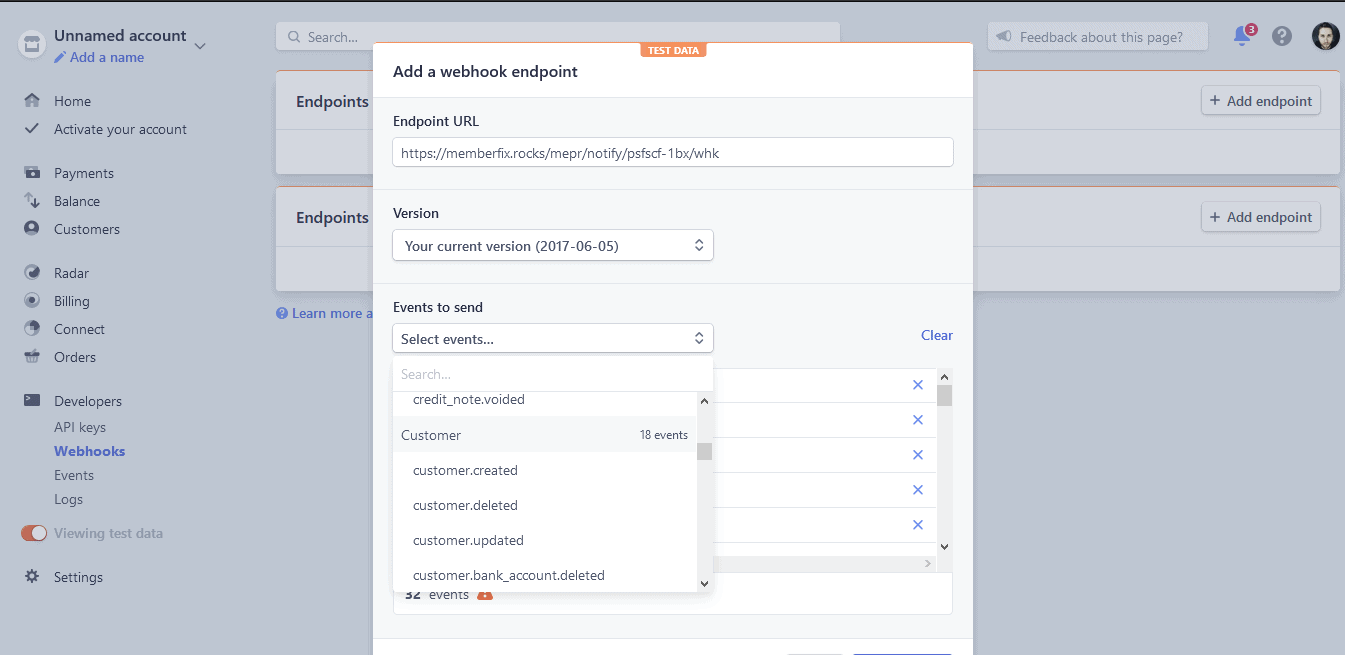Select customer.created event option
The image size is (1345, 655).
[465, 470]
